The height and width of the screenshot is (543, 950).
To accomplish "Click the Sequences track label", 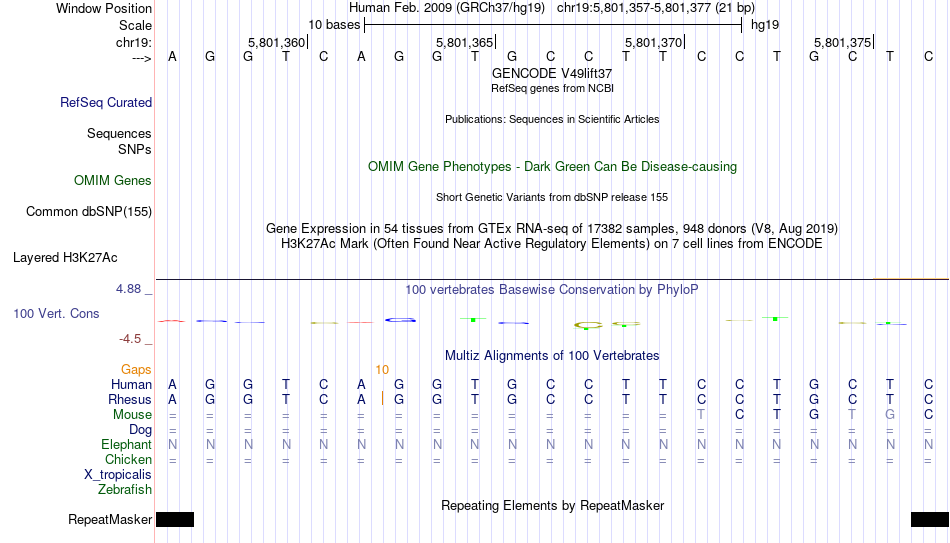I will pos(119,133).
